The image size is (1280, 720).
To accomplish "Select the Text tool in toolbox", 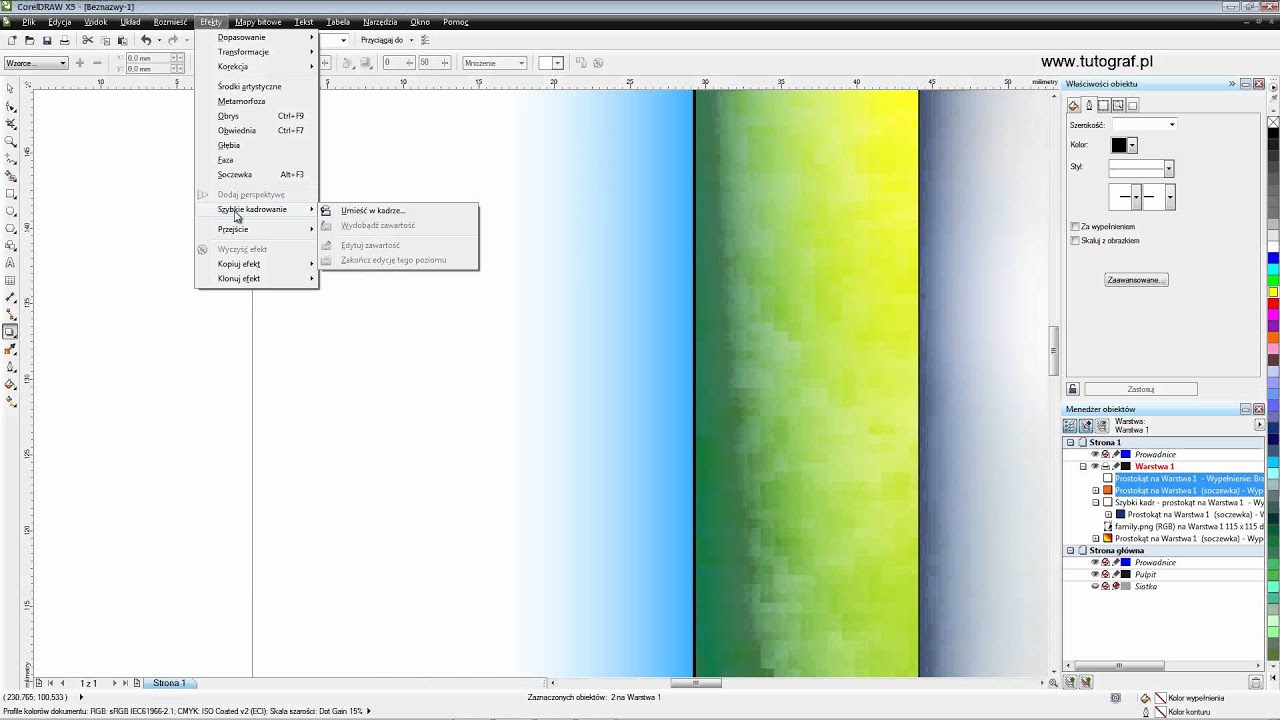I will pyautogui.click(x=10, y=263).
